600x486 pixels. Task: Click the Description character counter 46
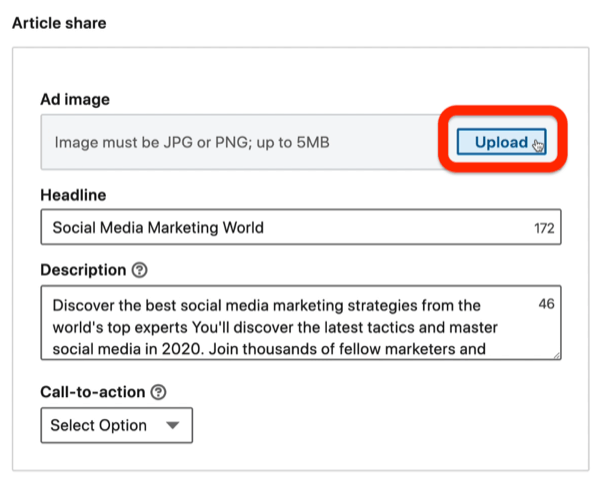pos(546,304)
